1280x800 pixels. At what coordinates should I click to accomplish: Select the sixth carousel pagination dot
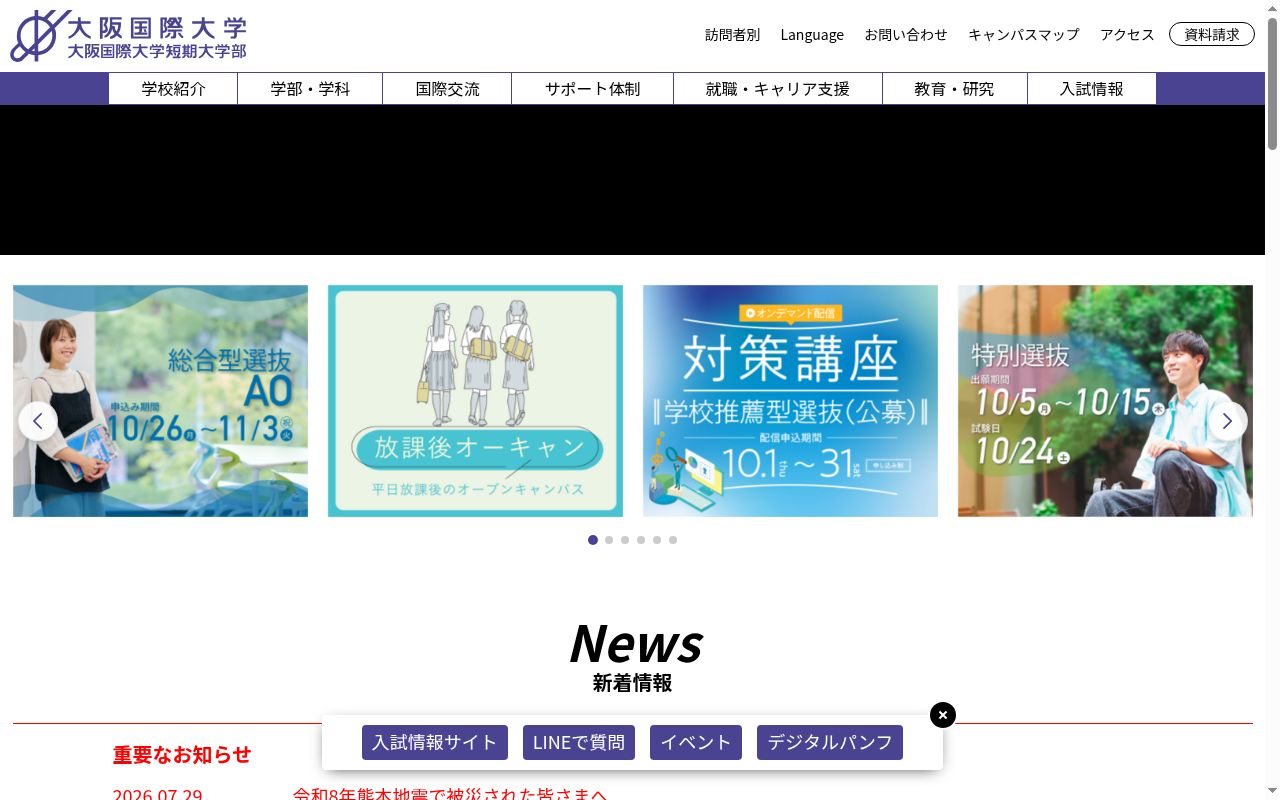(x=673, y=540)
